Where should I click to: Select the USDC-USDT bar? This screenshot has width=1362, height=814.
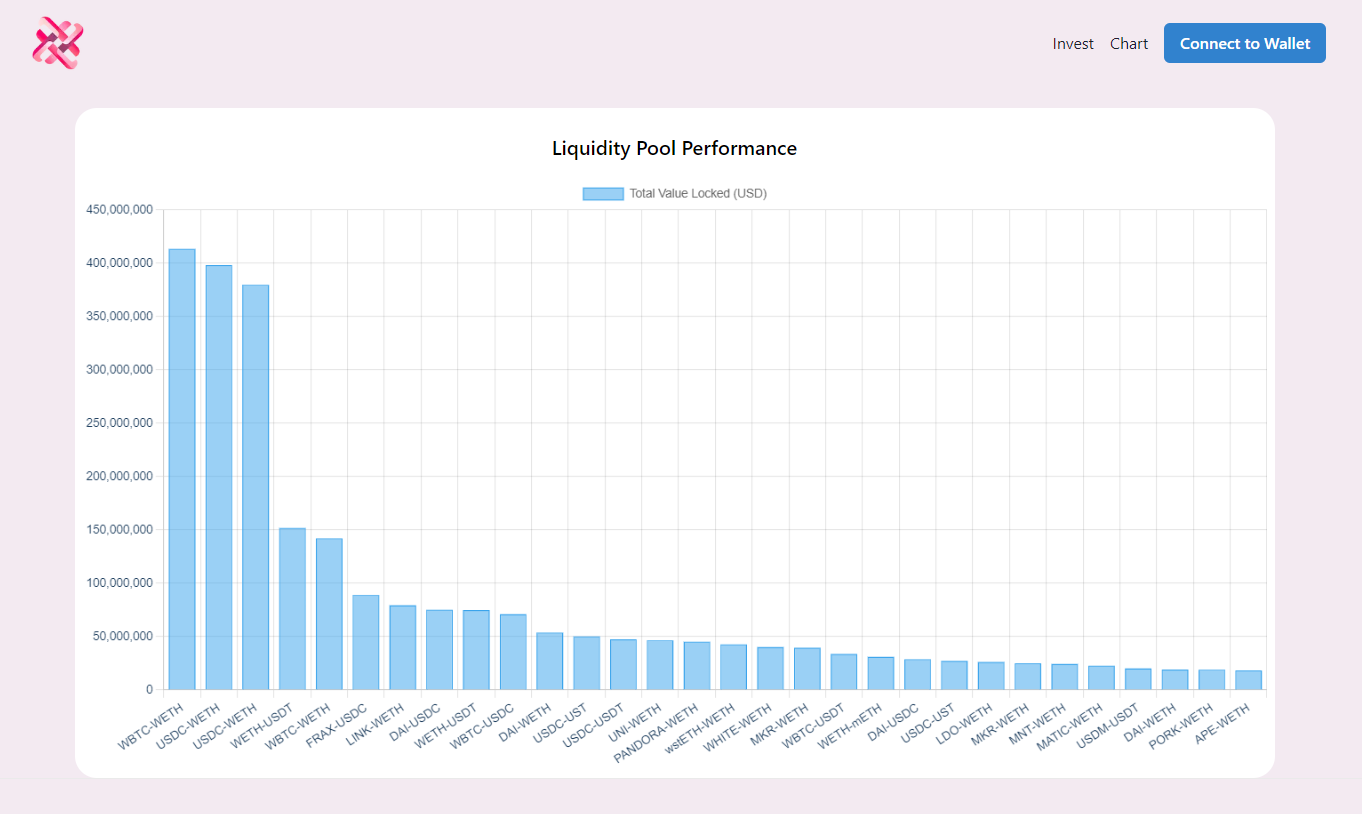623,664
